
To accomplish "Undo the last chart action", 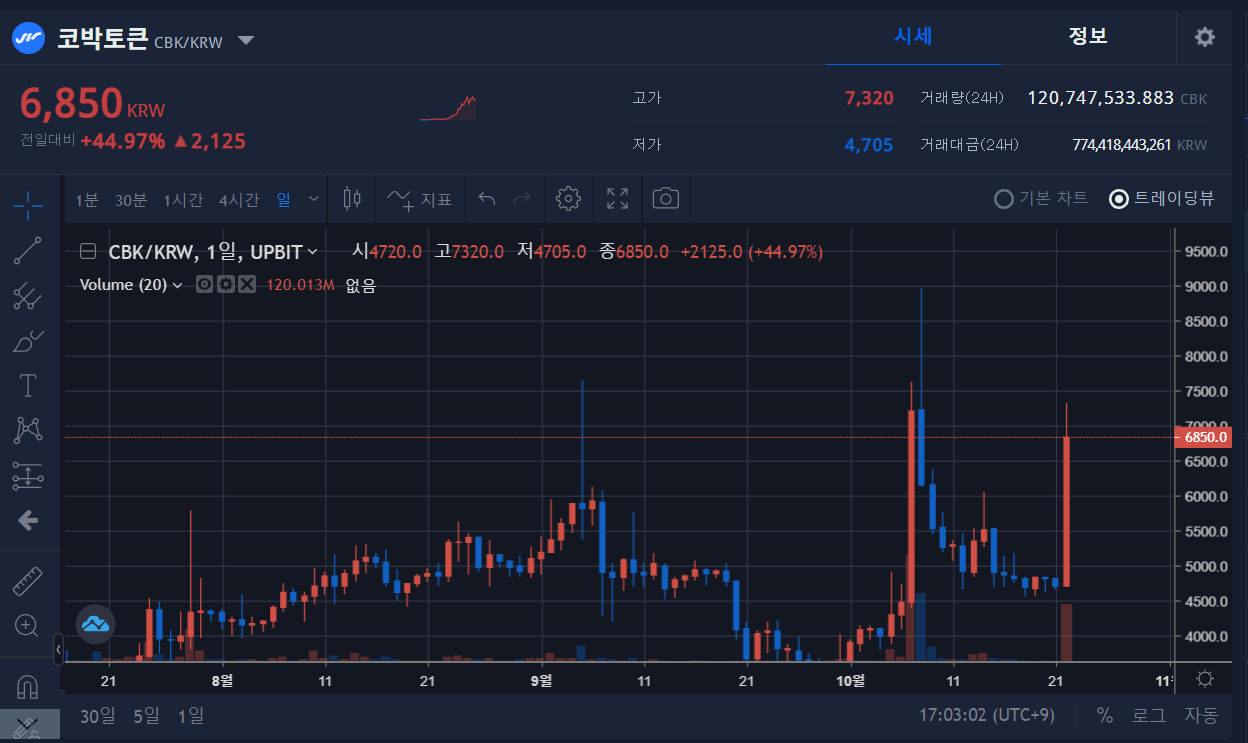I will 487,199.
